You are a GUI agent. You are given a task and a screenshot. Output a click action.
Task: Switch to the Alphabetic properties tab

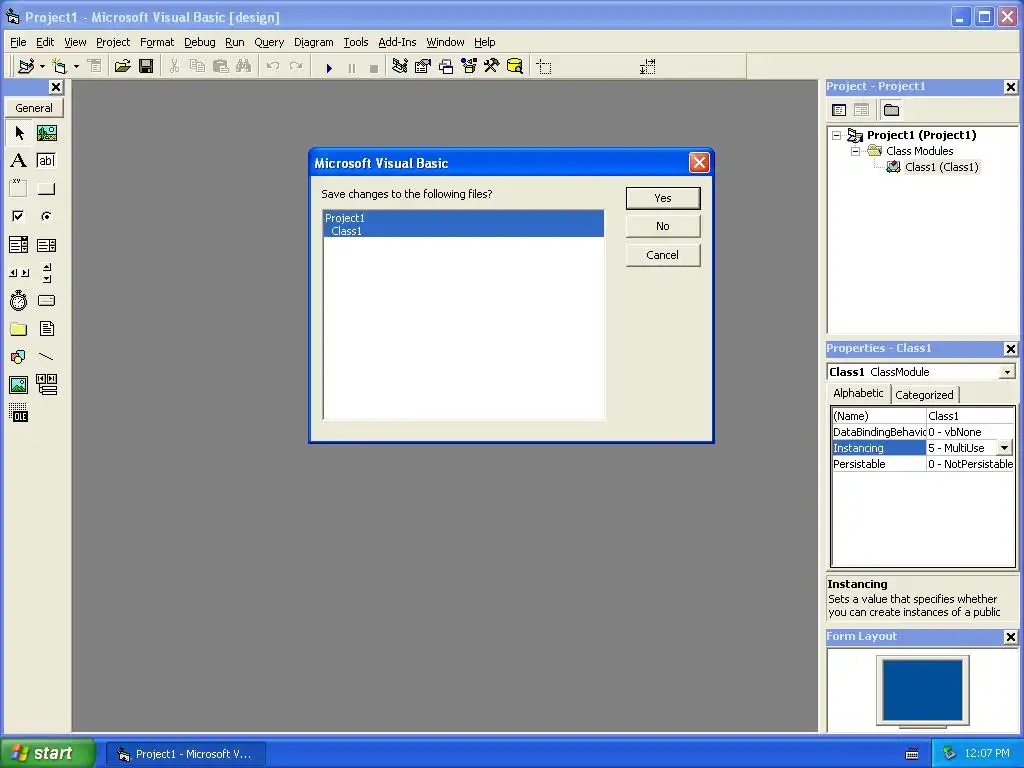(857, 393)
